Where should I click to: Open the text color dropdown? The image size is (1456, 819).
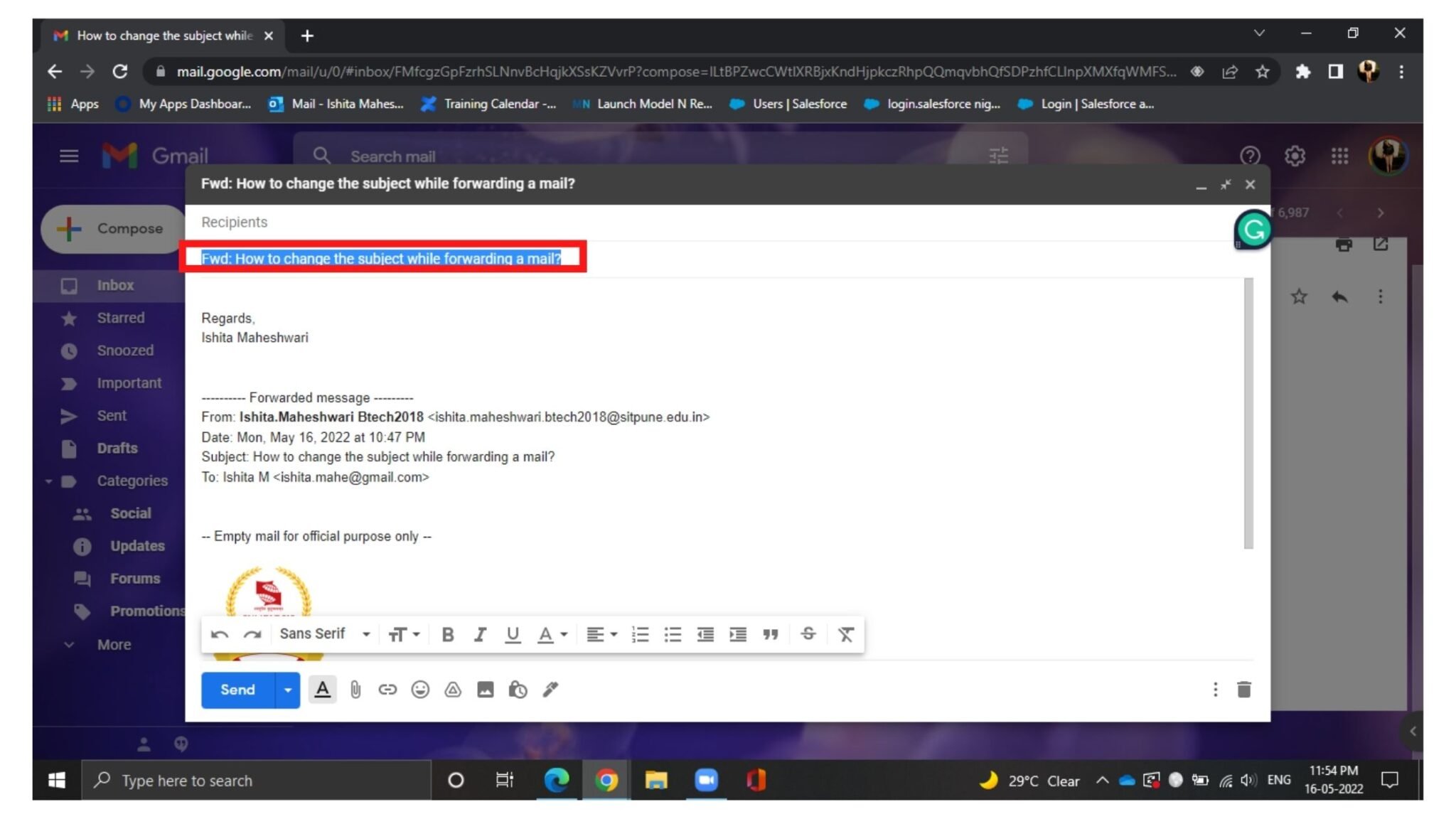pyautogui.click(x=552, y=634)
